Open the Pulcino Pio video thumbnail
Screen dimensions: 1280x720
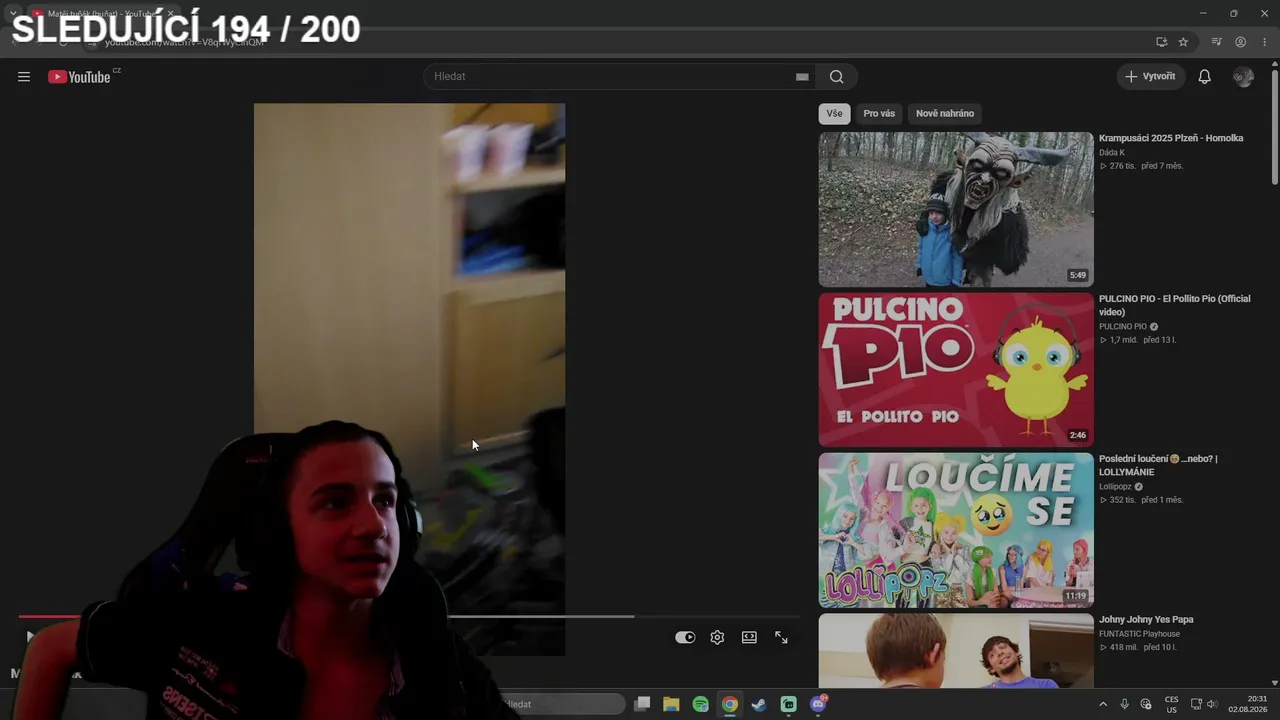[x=956, y=370]
